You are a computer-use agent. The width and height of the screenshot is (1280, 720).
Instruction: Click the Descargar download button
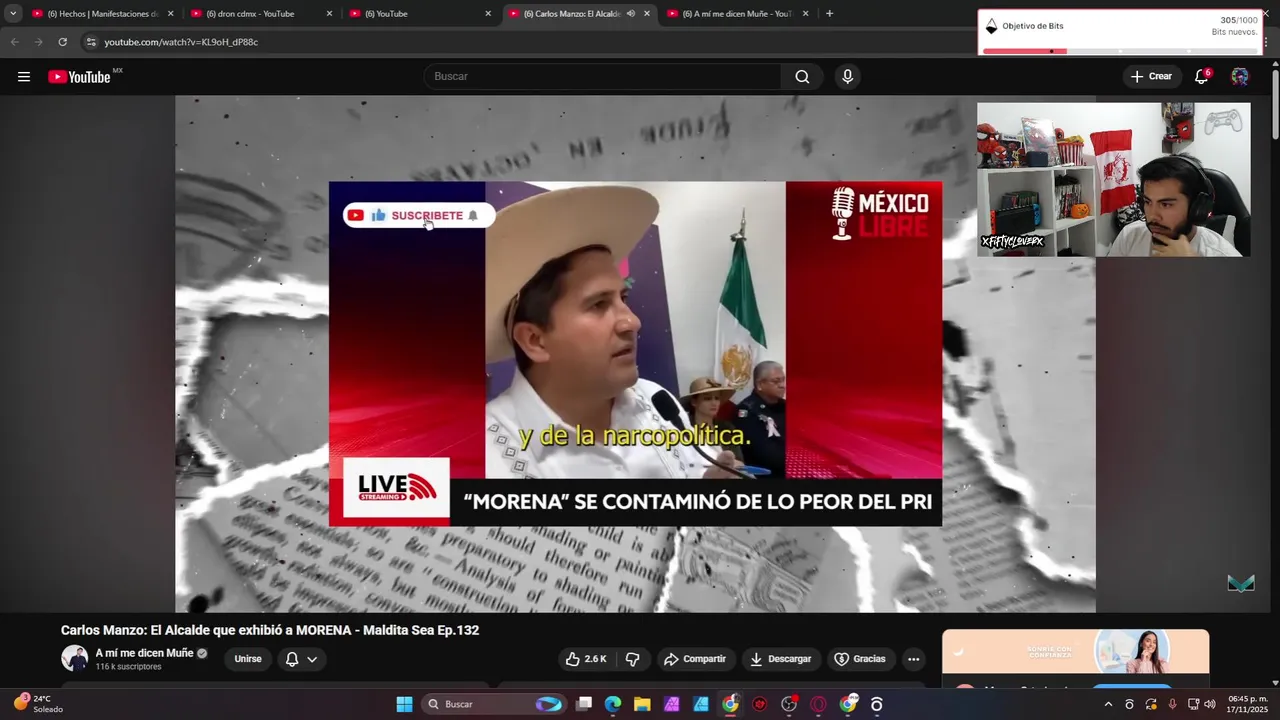coord(781,659)
